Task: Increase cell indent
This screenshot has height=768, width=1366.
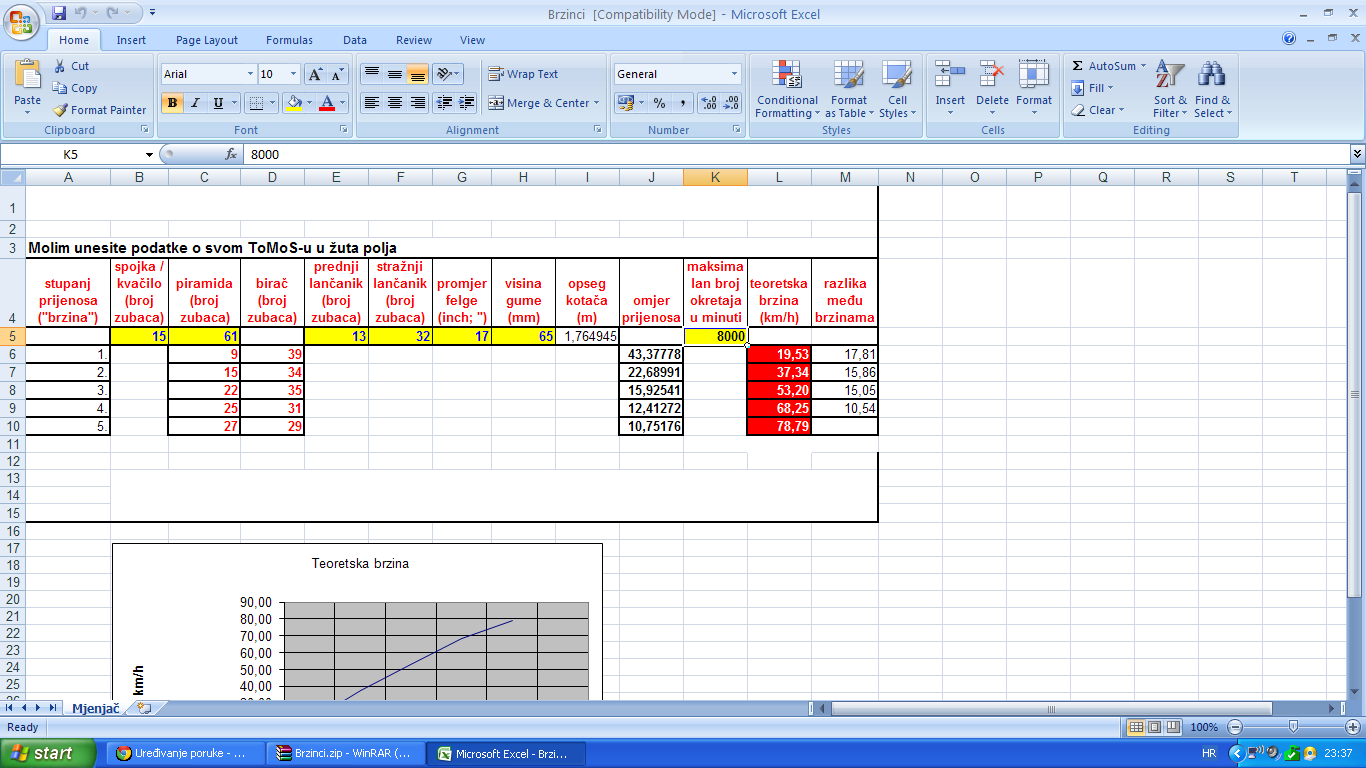Action: point(467,103)
